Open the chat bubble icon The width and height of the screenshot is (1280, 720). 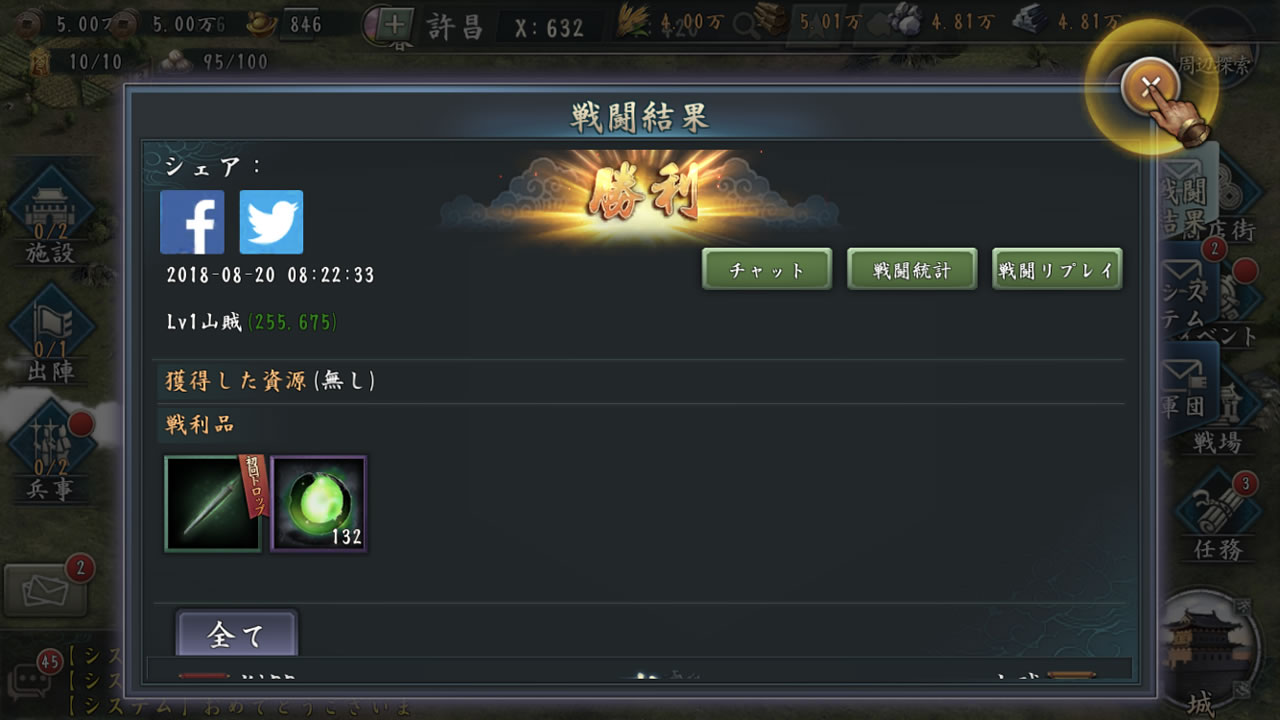click(x=27, y=684)
